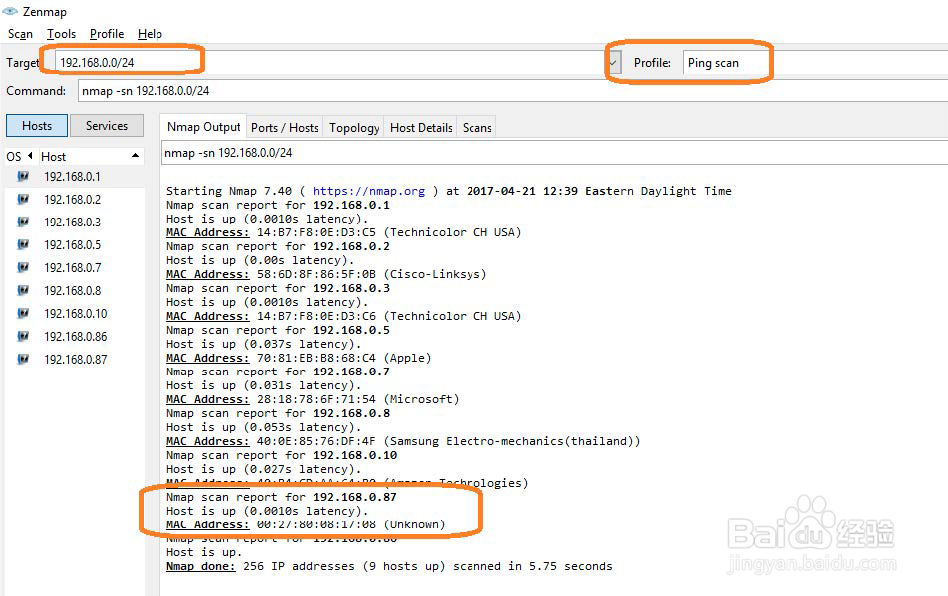Screen dimensions: 948x596
Task: Click the Technicolor MAC 14:B7:F8:0E:D3:C5 line
Action: (x=343, y=232)
